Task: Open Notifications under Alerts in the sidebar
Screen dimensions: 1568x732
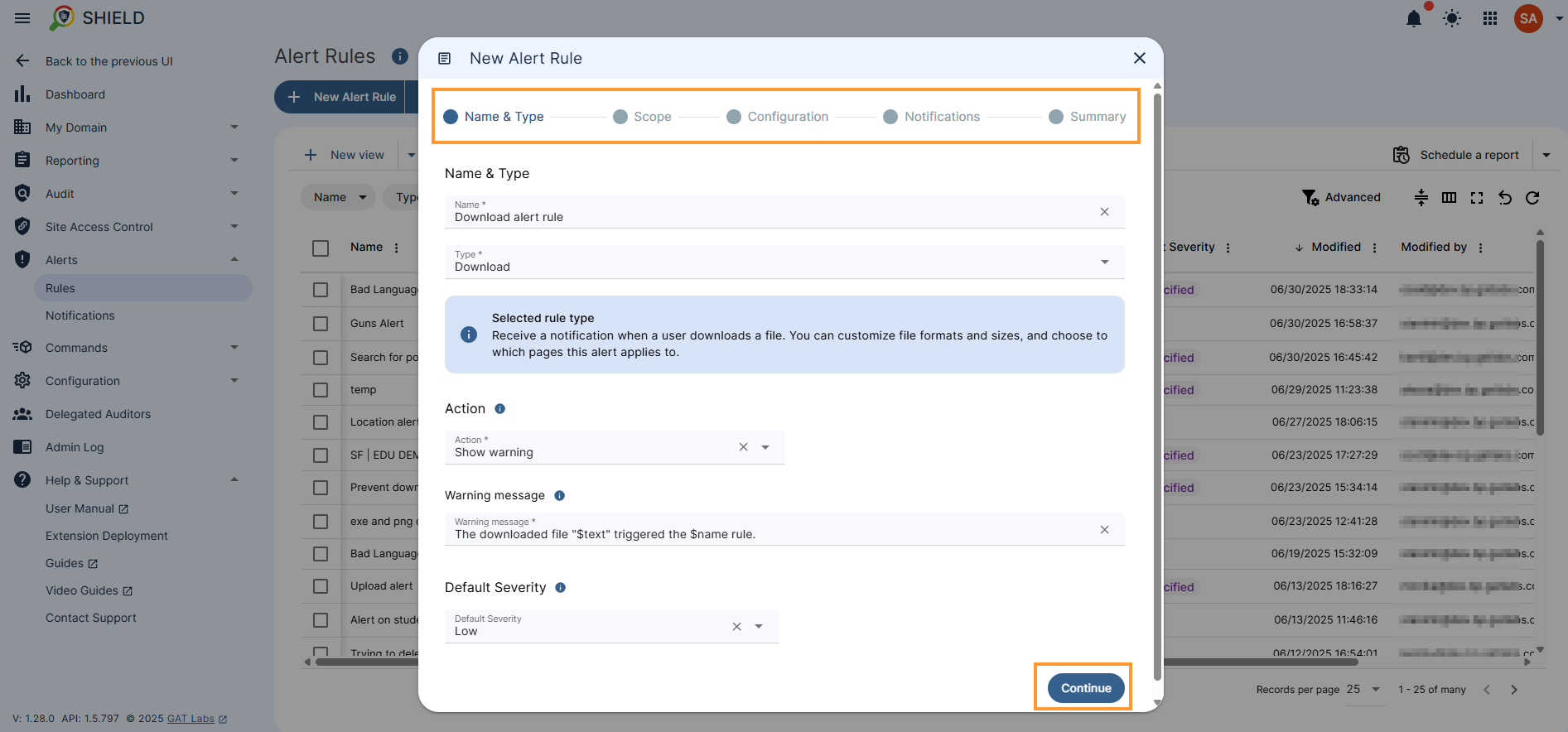Action: (80, 315)
